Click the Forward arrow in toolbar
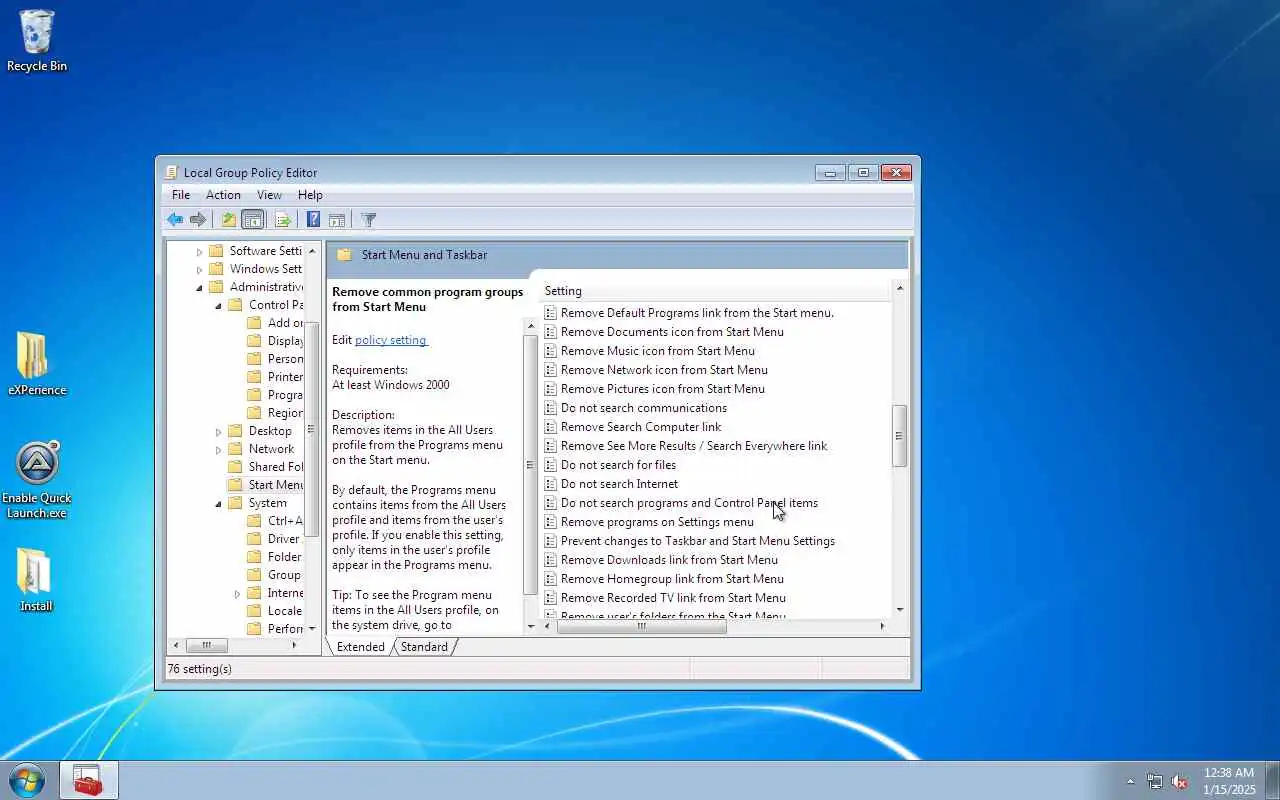Screen dimensions: 1280x800 (198, 220)
